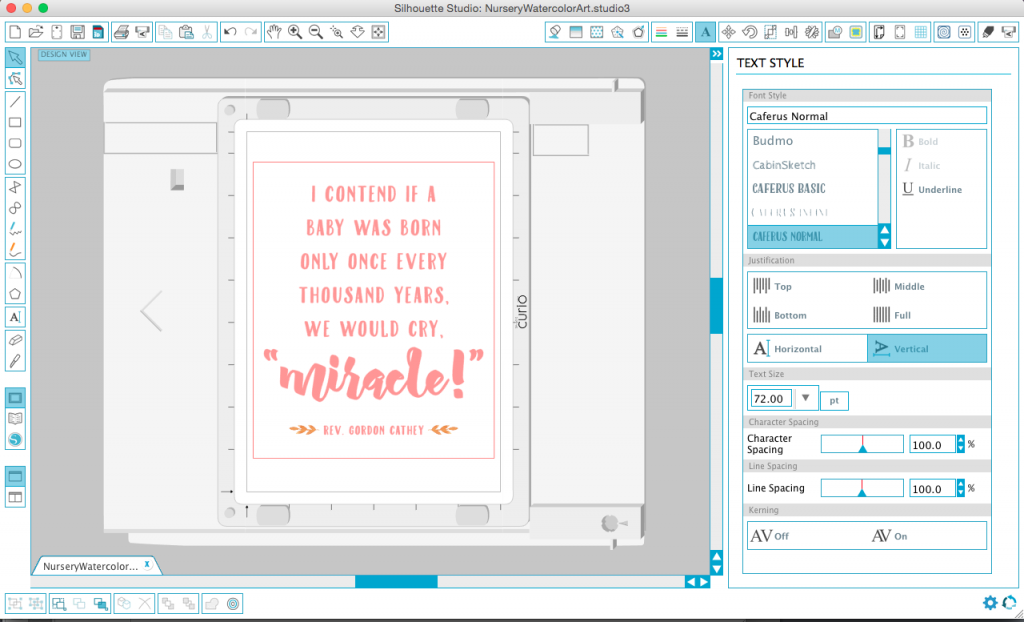This screenshot has width=1024, height=622.
Task: Pick the Draw Ellipse tool
Action: click(15, 164)
